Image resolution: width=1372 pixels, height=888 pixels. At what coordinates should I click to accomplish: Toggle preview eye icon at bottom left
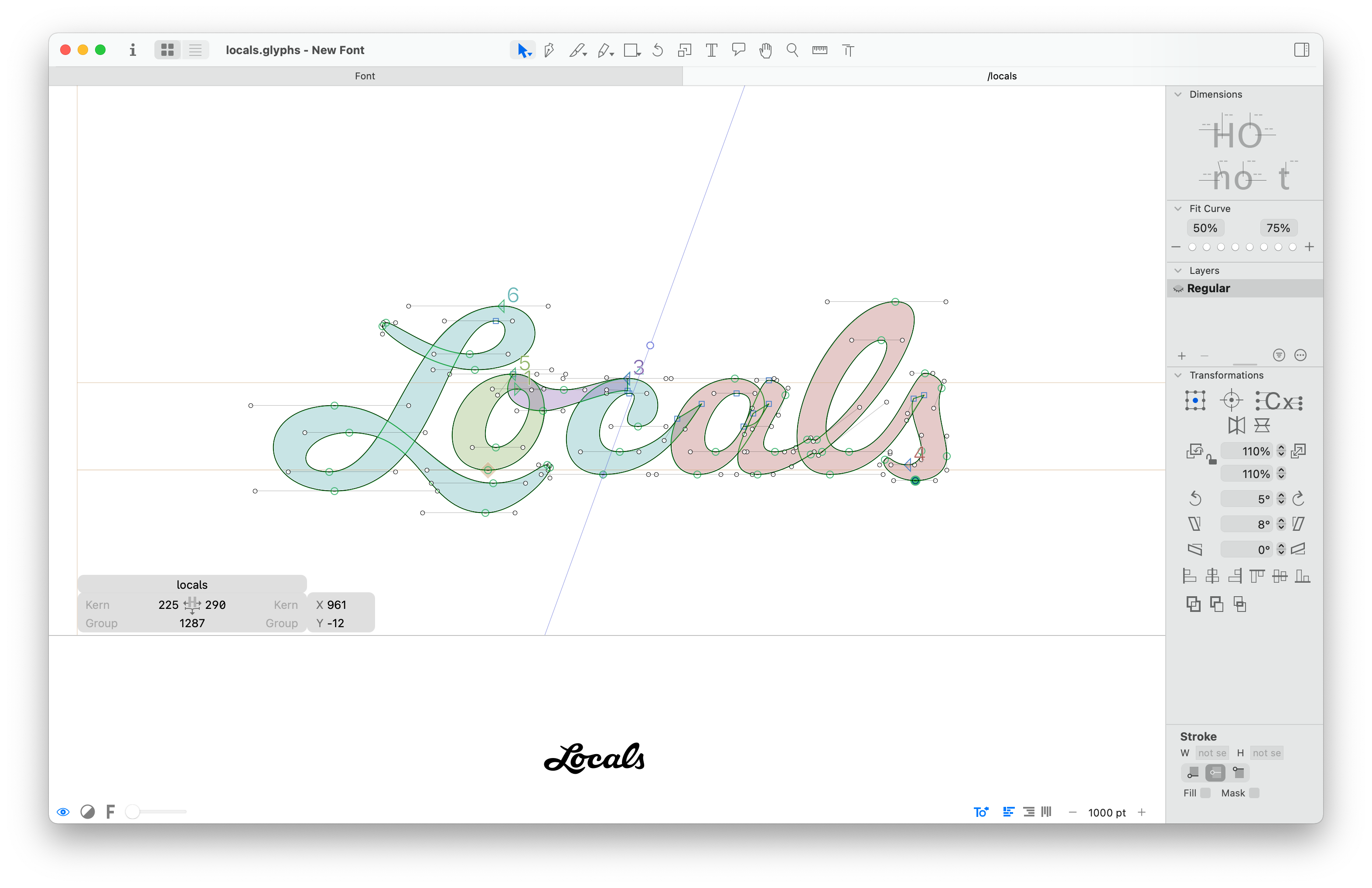tap(63, 812)
